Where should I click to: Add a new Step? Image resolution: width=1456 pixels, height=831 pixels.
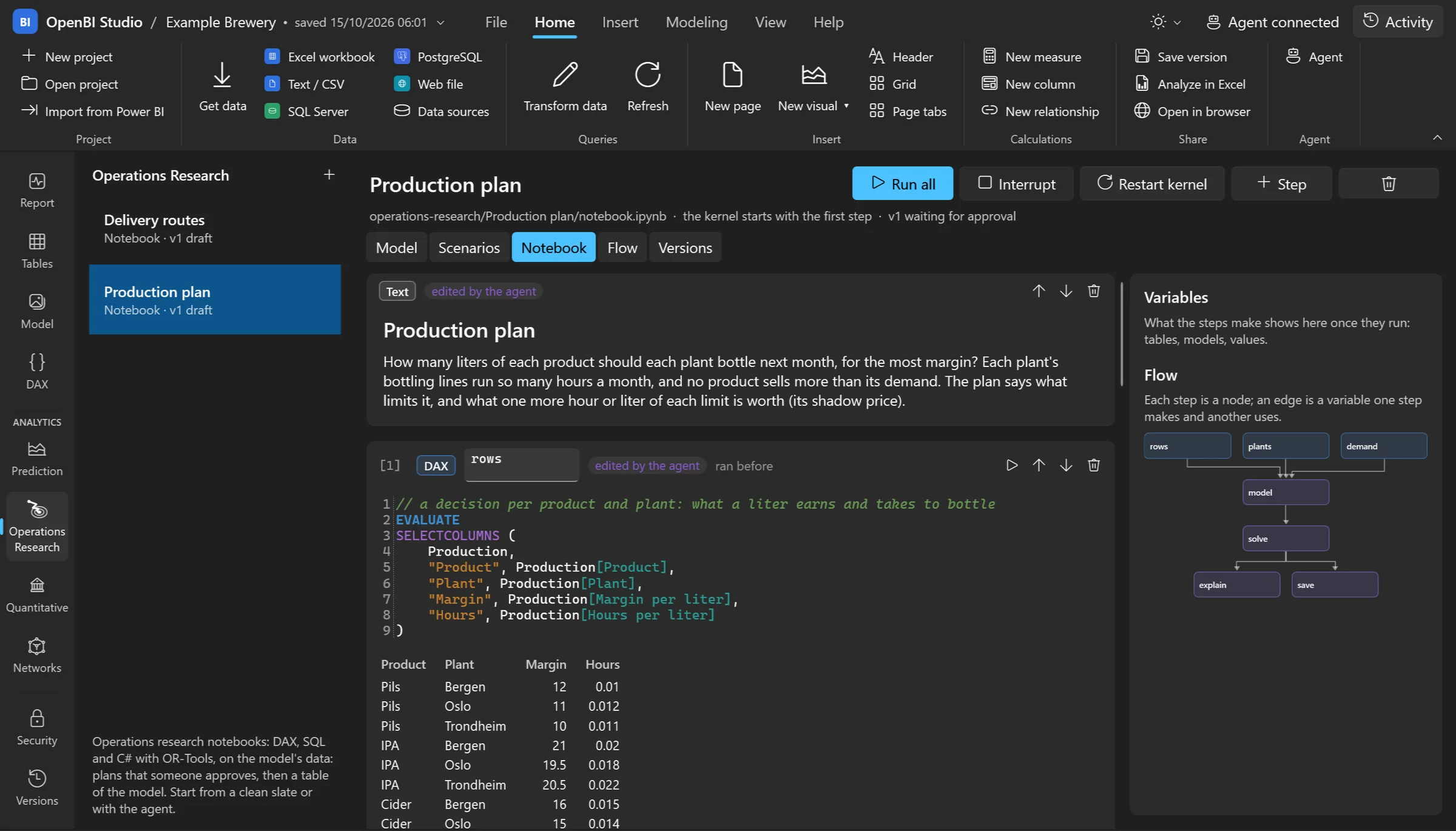pos(1281,183)
